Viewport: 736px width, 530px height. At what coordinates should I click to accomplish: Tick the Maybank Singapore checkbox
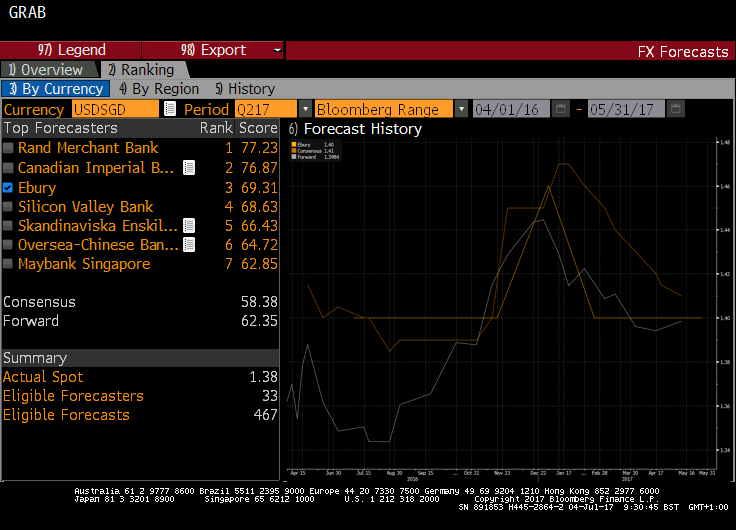(x=8, y=264)
